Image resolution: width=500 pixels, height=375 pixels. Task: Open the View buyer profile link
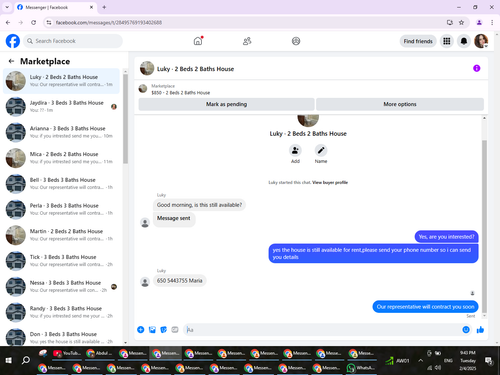330,182
